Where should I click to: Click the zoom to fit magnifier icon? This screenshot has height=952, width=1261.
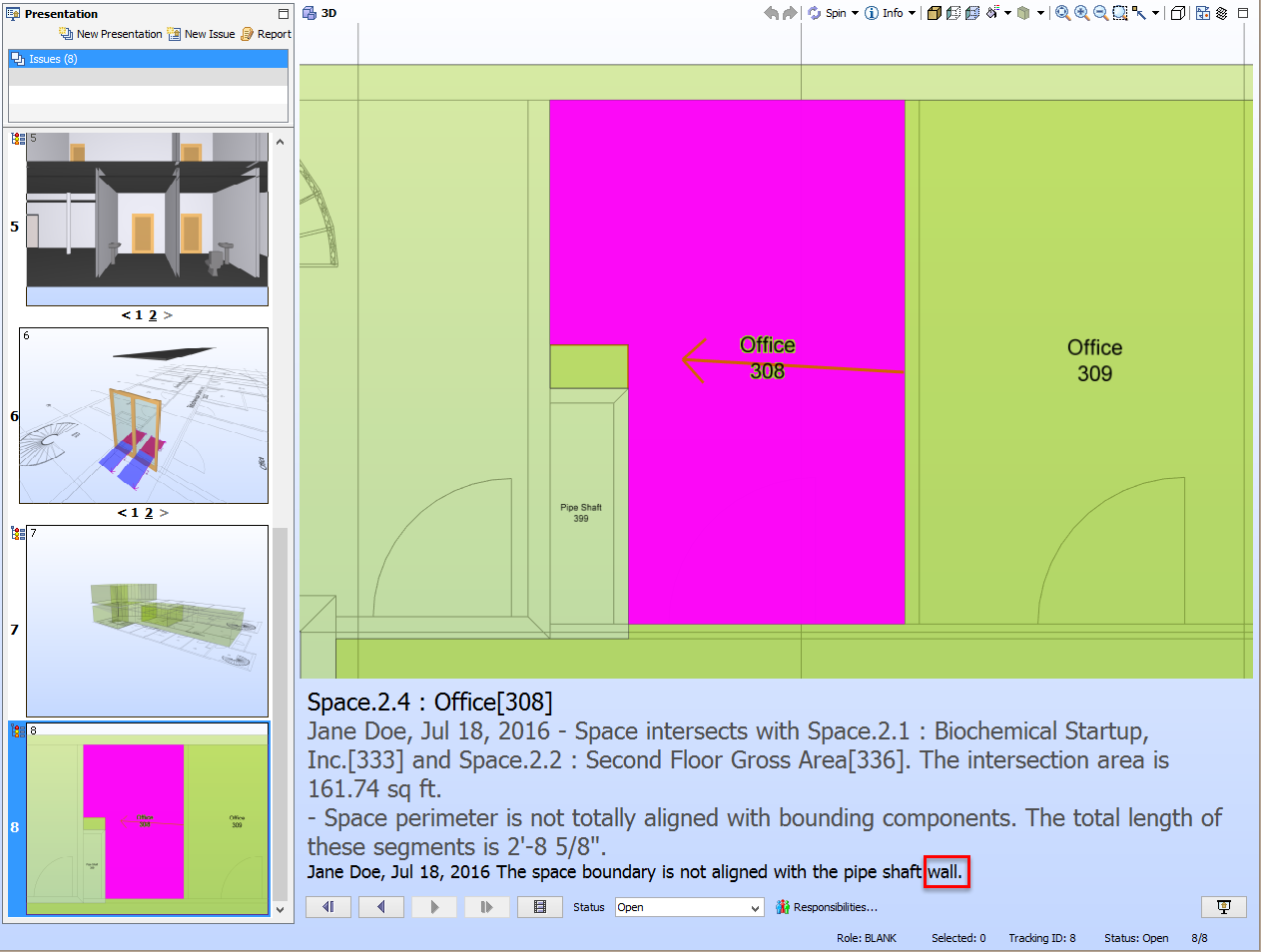click(x=1062, y=13)
